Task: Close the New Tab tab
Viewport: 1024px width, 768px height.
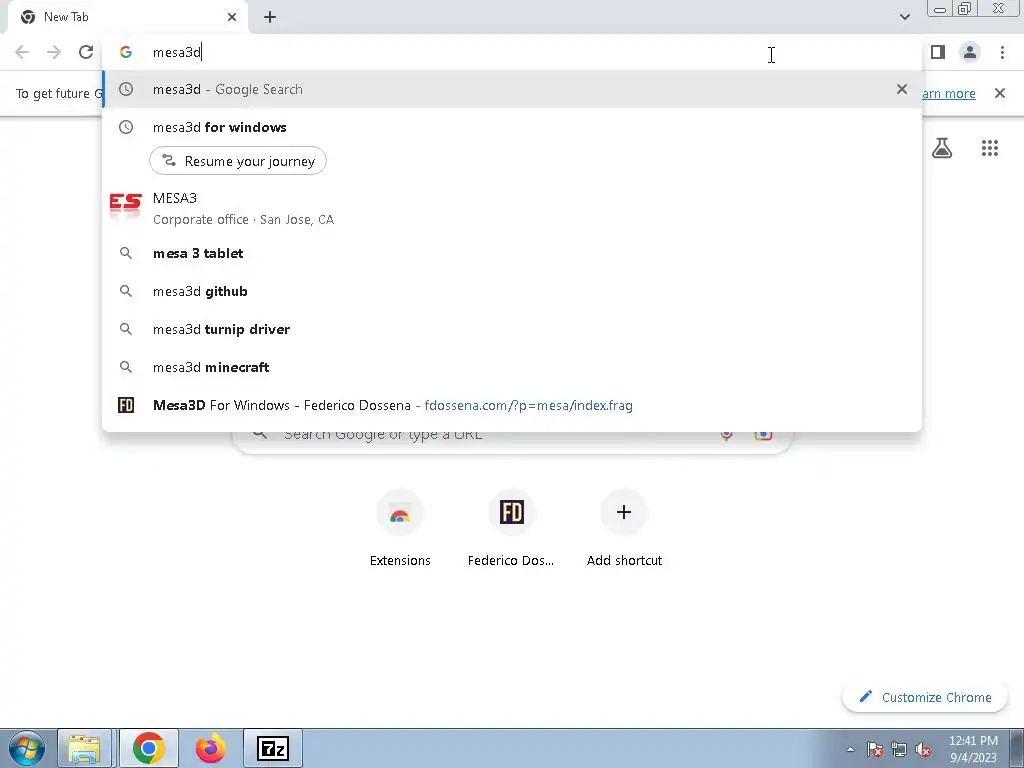Action: coord(232,17)
